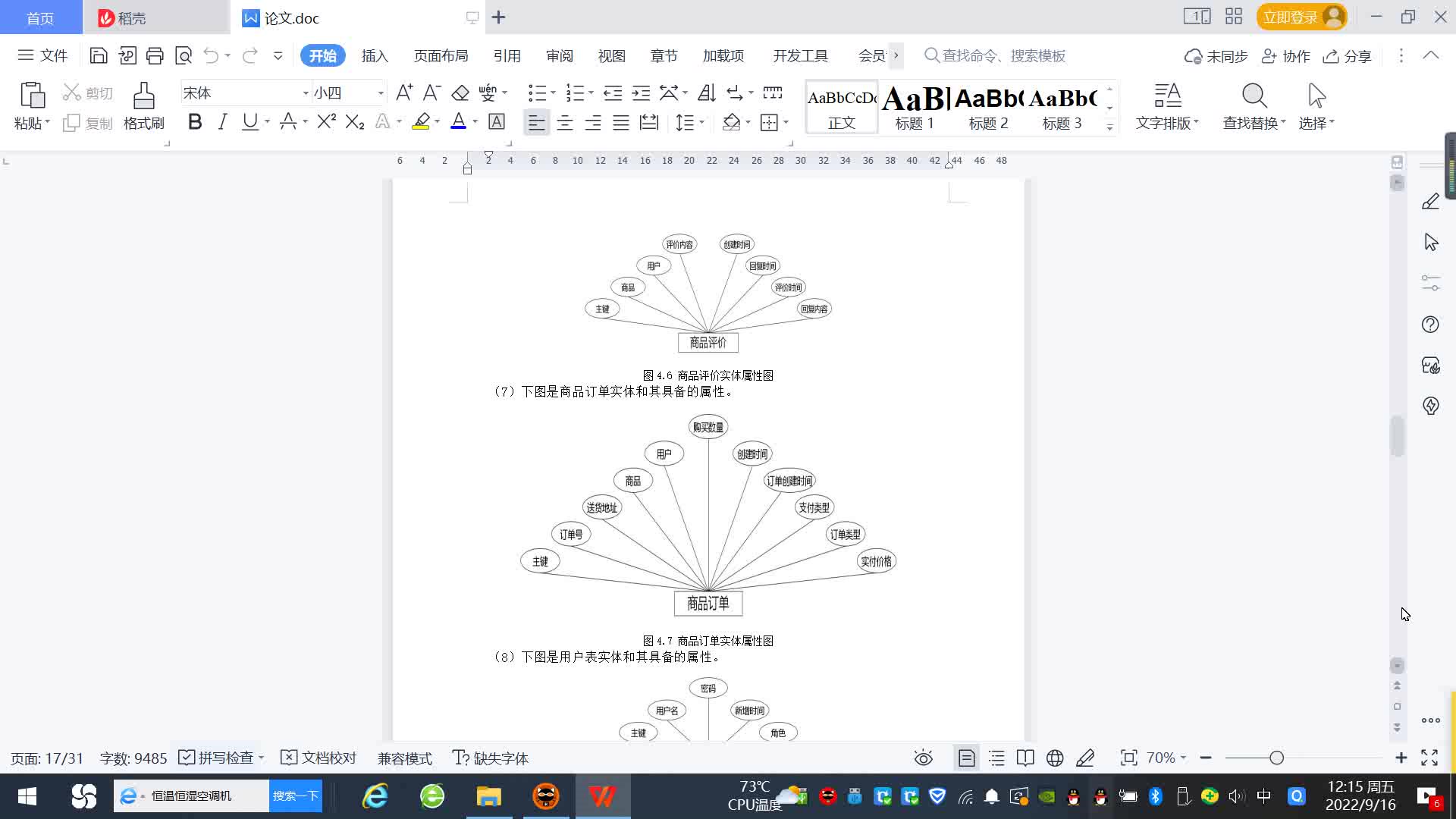Toggle character border A icon
Viewport: 1456px width, 819px height.
(497, 121)
